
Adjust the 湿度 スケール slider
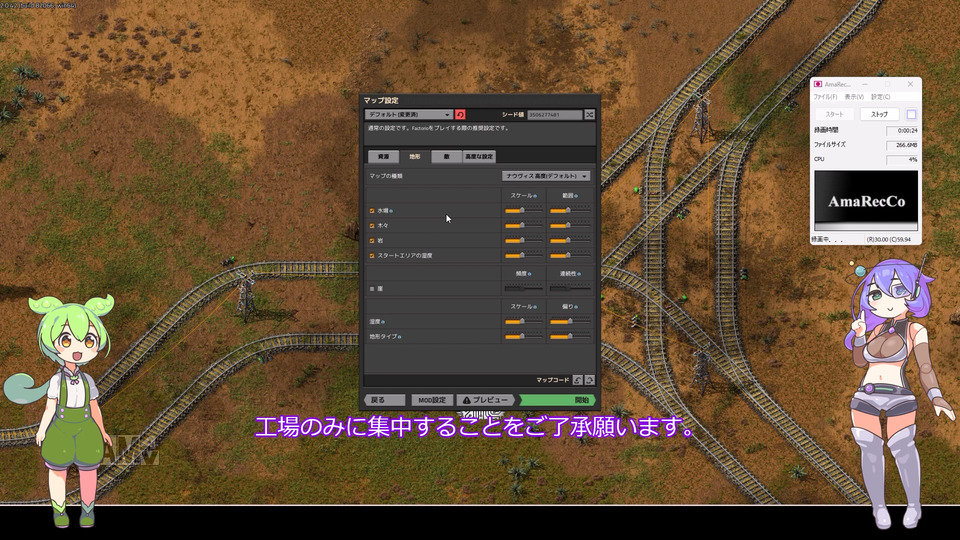click(x=523, y=321)
